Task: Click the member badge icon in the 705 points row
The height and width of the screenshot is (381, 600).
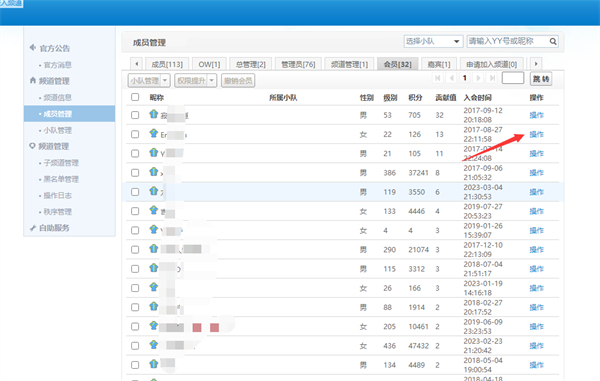Action: click(153, 114)
